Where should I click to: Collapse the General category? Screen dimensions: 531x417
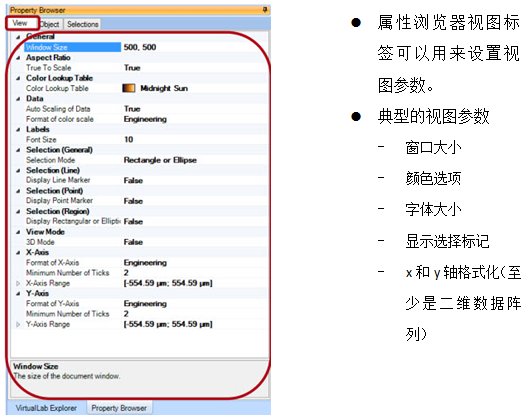click(x=18, y=37)
